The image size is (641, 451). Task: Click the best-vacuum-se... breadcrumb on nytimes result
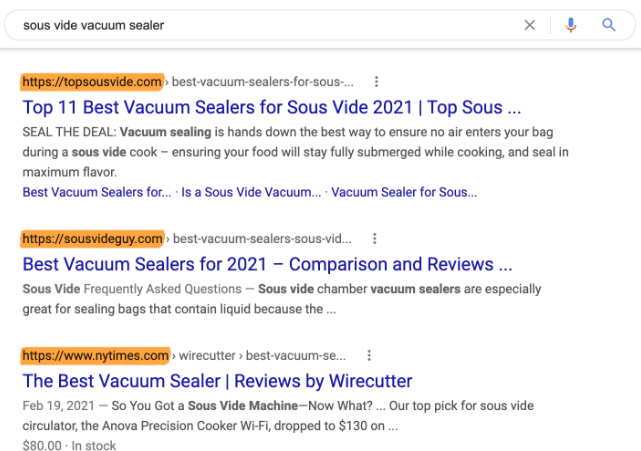(296, 356)
